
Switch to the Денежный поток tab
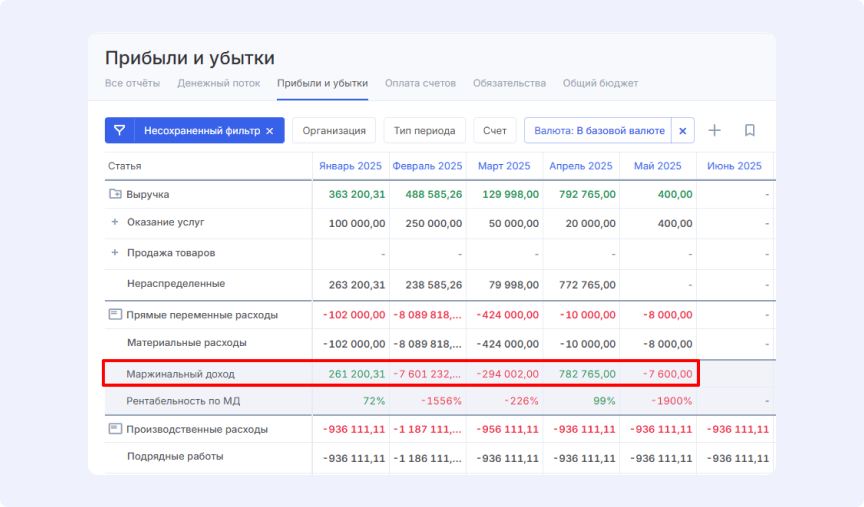coord(219,83)
